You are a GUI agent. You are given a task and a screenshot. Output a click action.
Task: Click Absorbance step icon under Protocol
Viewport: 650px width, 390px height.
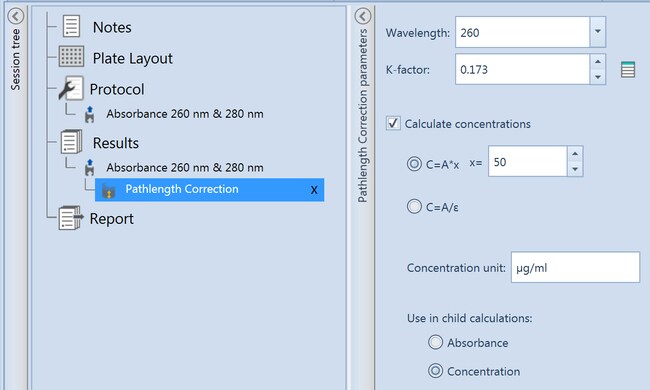tap(90, 114)
